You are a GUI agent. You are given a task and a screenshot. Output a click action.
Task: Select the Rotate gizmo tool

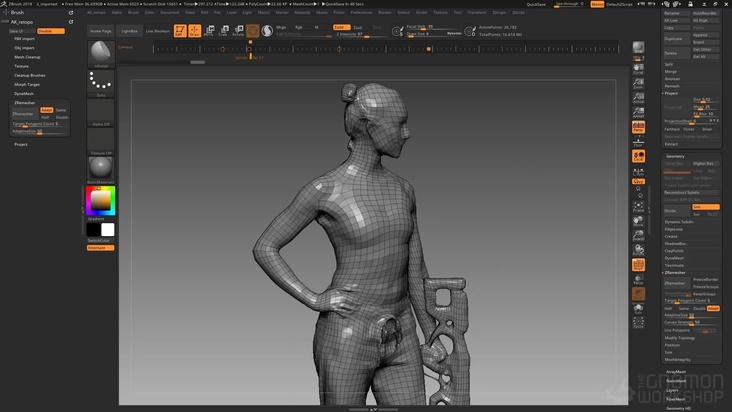coord(238,31)
